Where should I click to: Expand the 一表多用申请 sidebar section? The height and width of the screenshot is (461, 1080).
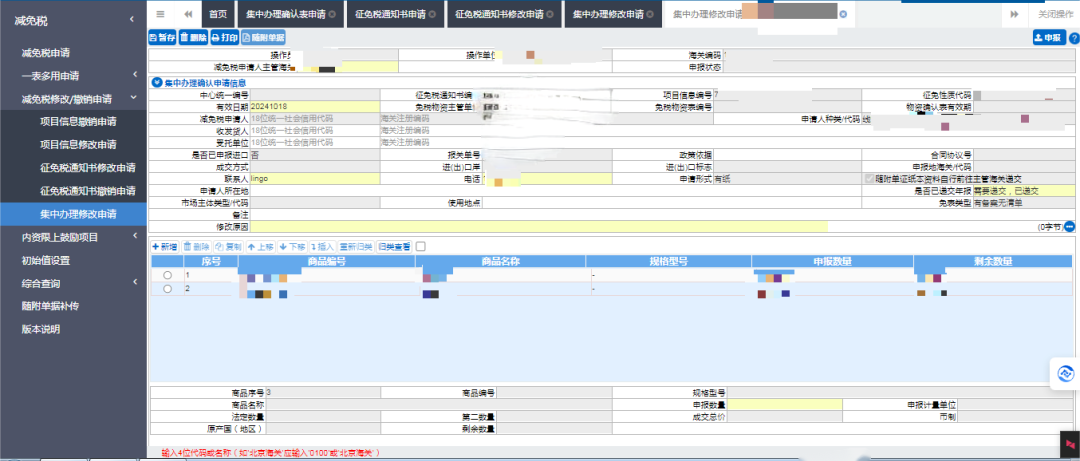click(x=73, y=76)
